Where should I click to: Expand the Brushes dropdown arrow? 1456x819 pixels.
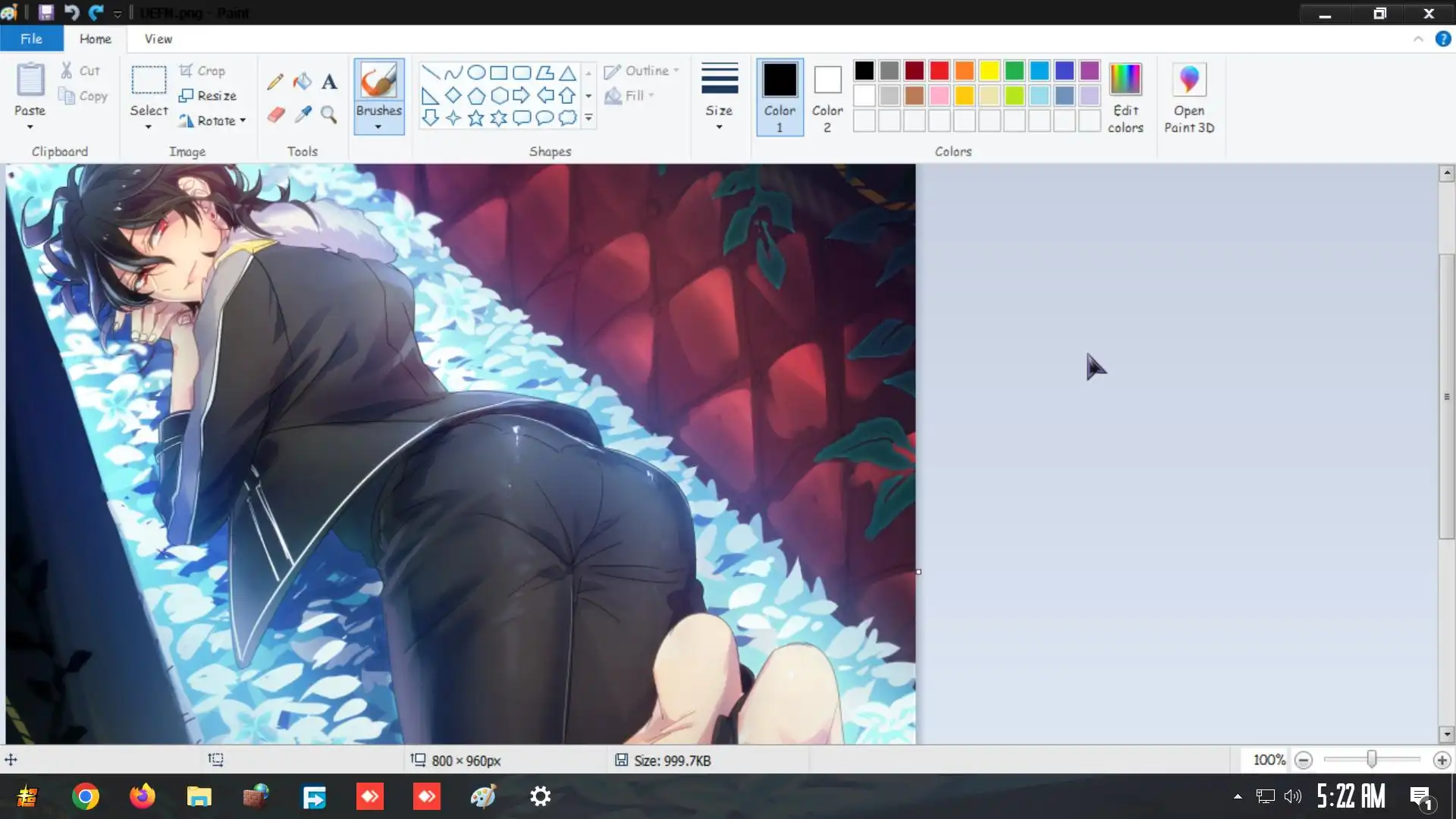click(378, 127)
